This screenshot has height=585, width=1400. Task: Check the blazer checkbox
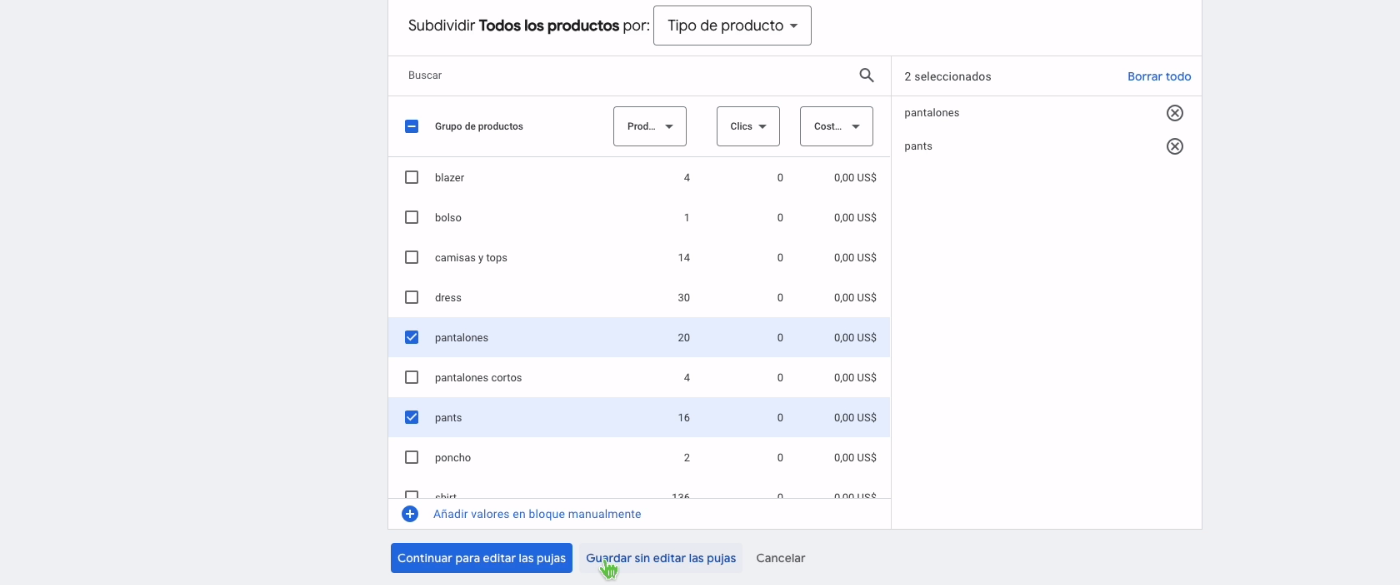[x=411, y=177]
